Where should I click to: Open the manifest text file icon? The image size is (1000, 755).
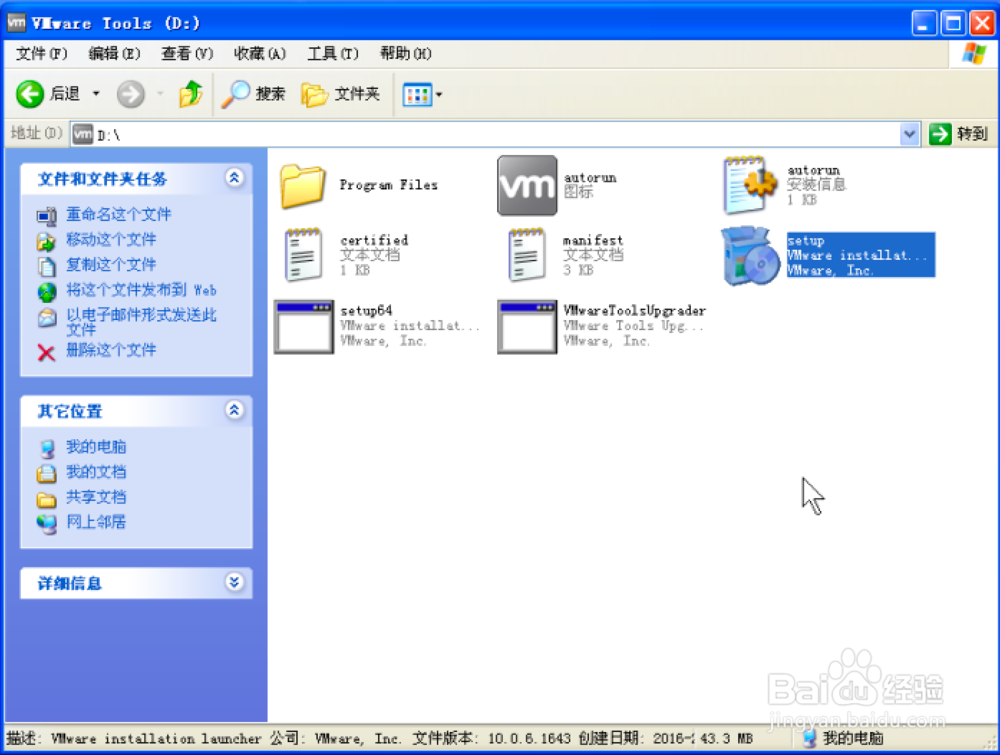point(527,253)
